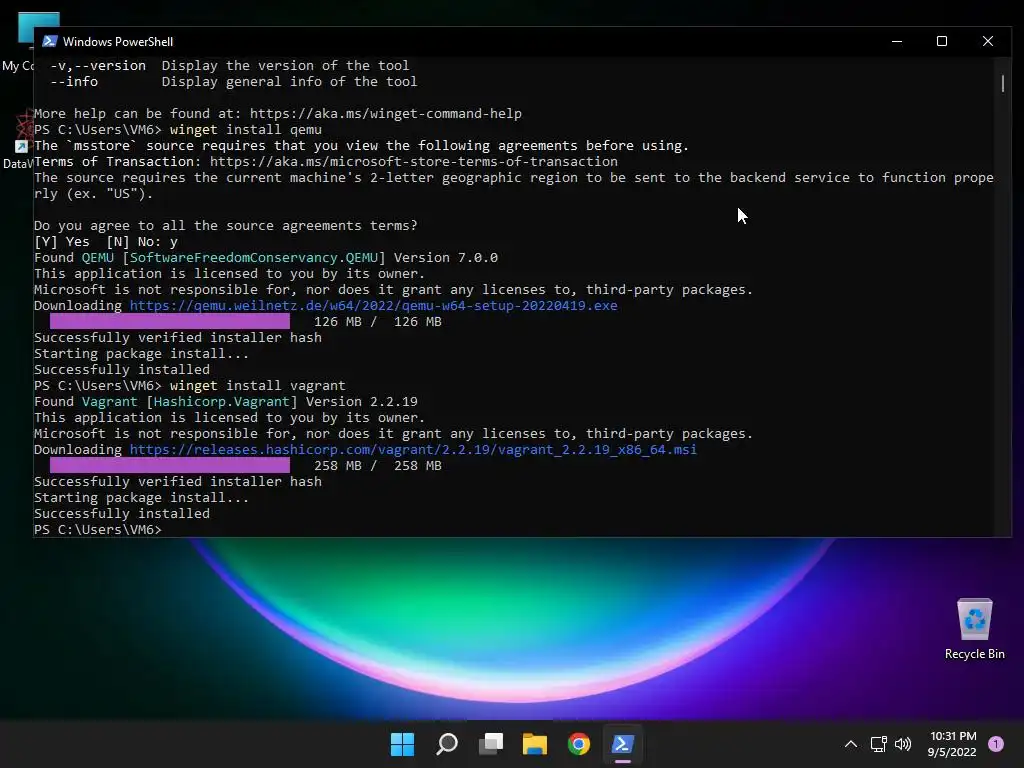Click the 'winget install qemu' command text
The width and height of the screenshot is (1024, 768).
(x=246, y=129)
